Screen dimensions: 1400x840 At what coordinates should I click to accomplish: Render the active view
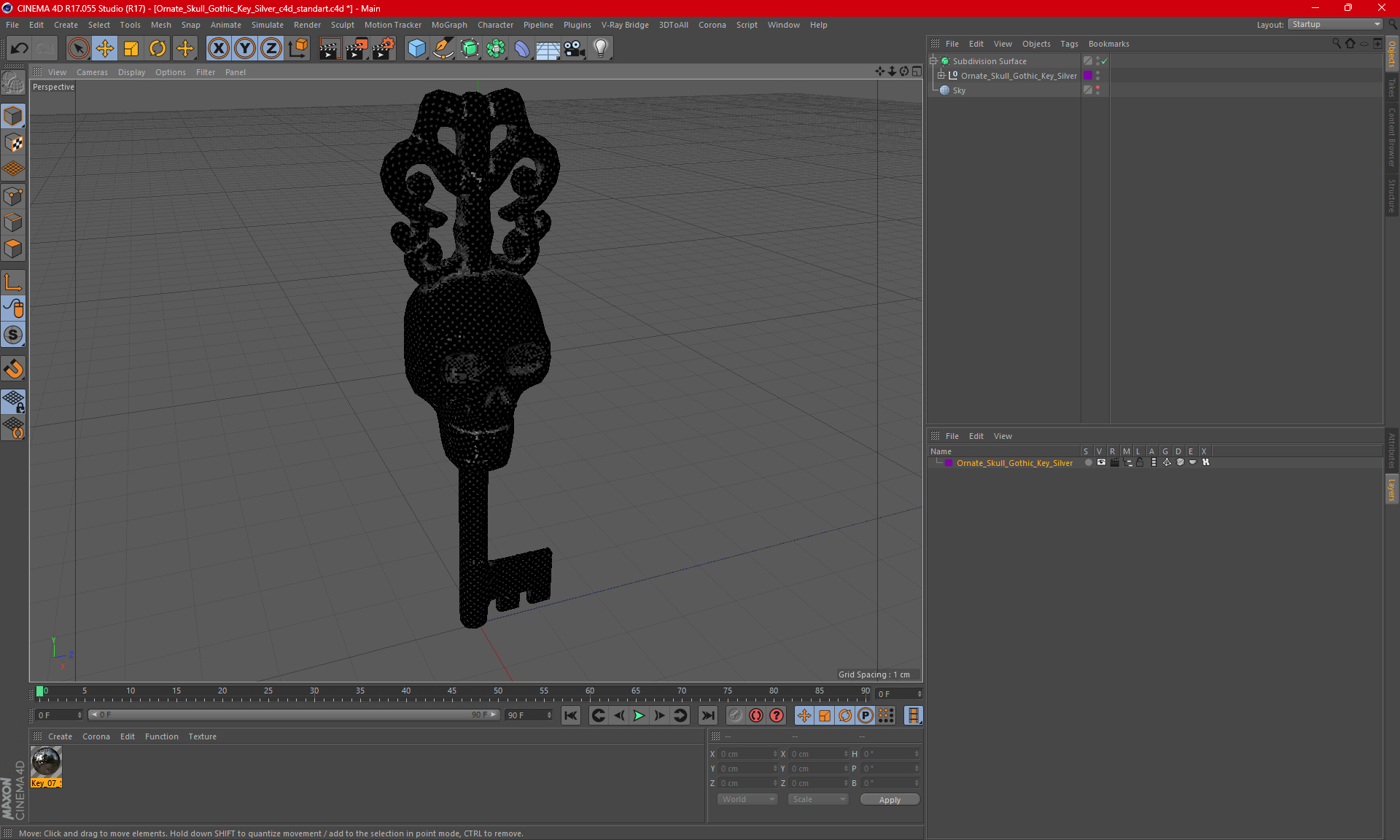coord(330,48)
